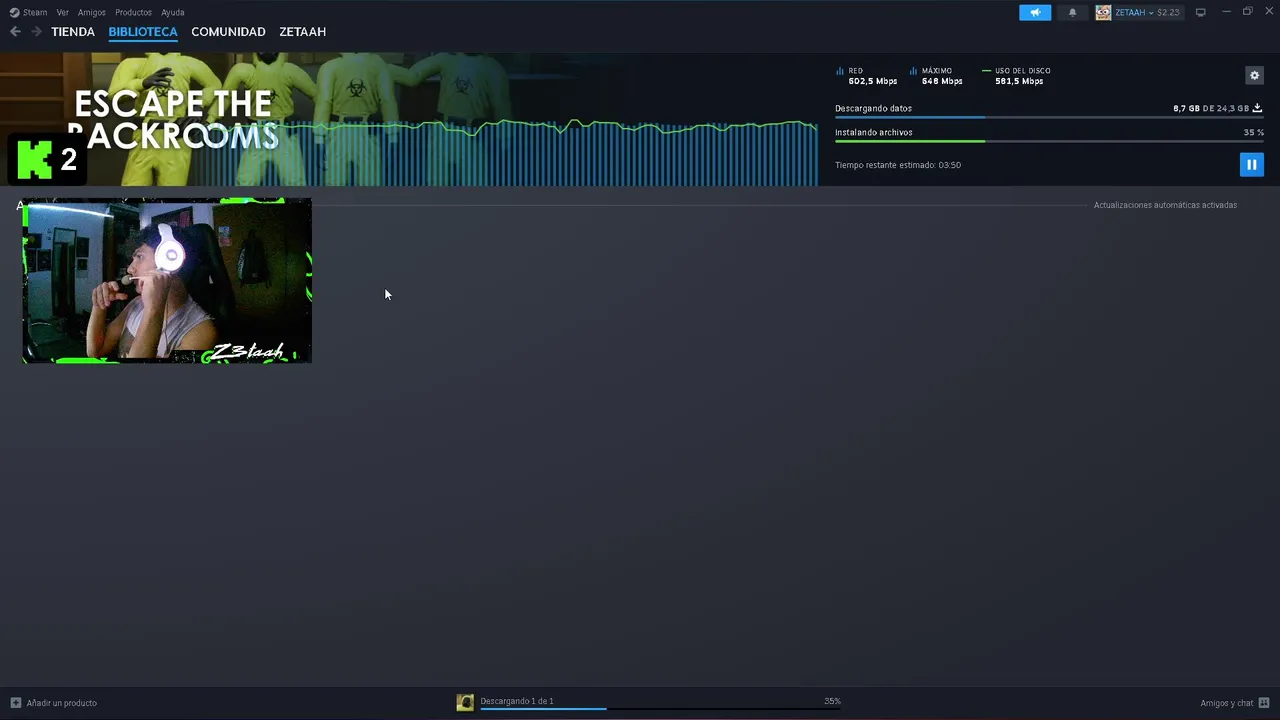1280x720 pixels.
Task: Click the Descargando datos progress bar
Action: point(1049,117)
